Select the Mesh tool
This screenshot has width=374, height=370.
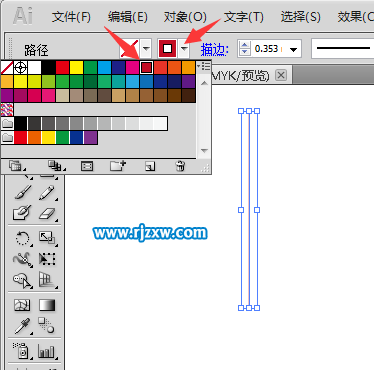23,305
